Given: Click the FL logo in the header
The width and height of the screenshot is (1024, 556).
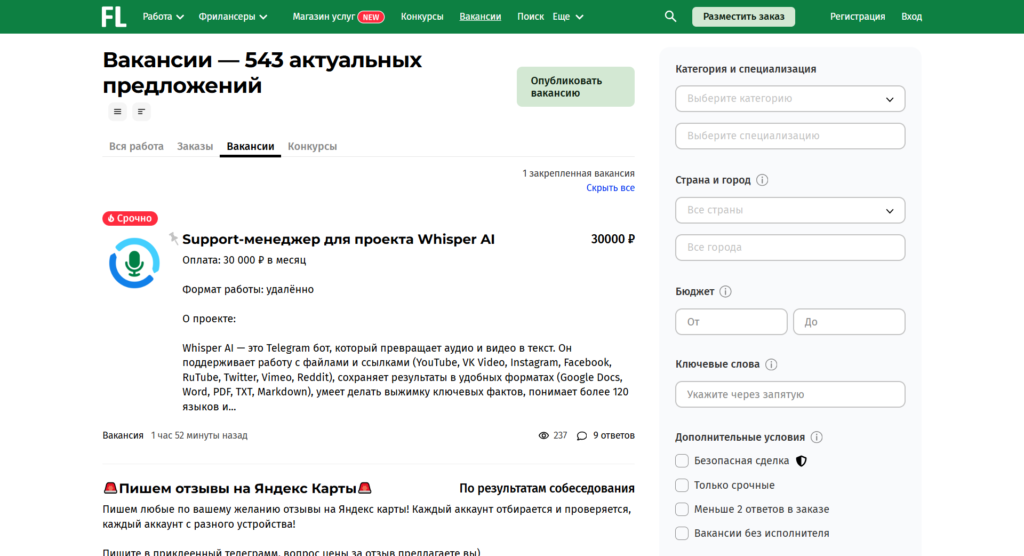Looking at the screenshot, I should [x=114, y=16].
